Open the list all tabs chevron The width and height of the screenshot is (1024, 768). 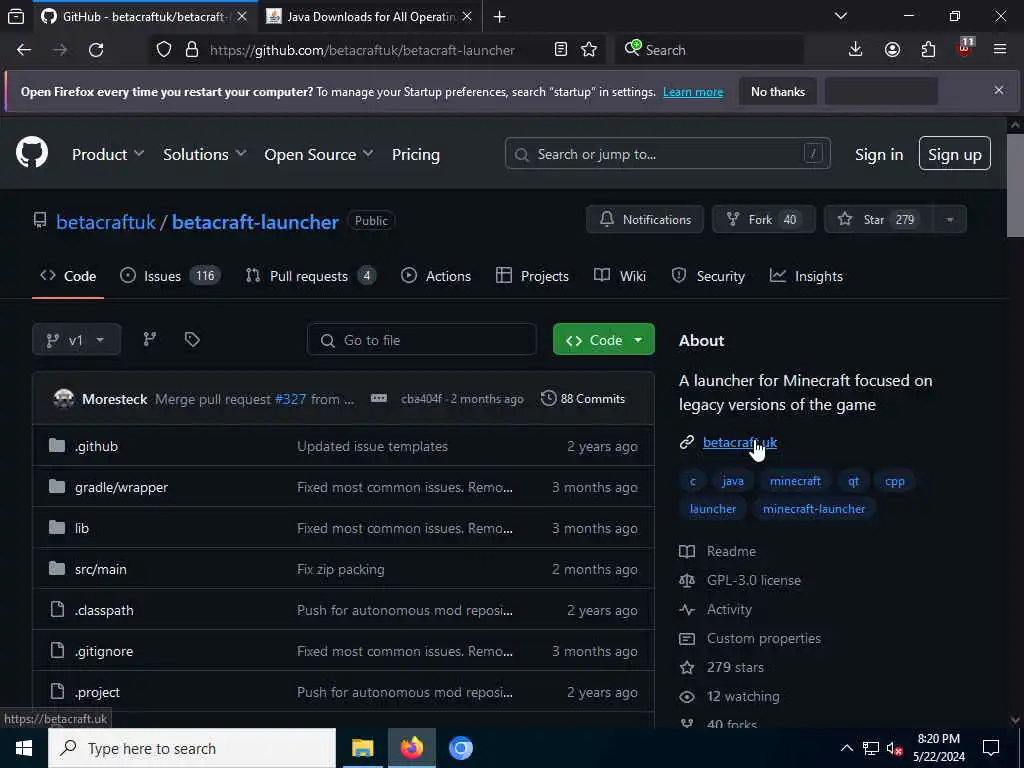click(840, 16)
